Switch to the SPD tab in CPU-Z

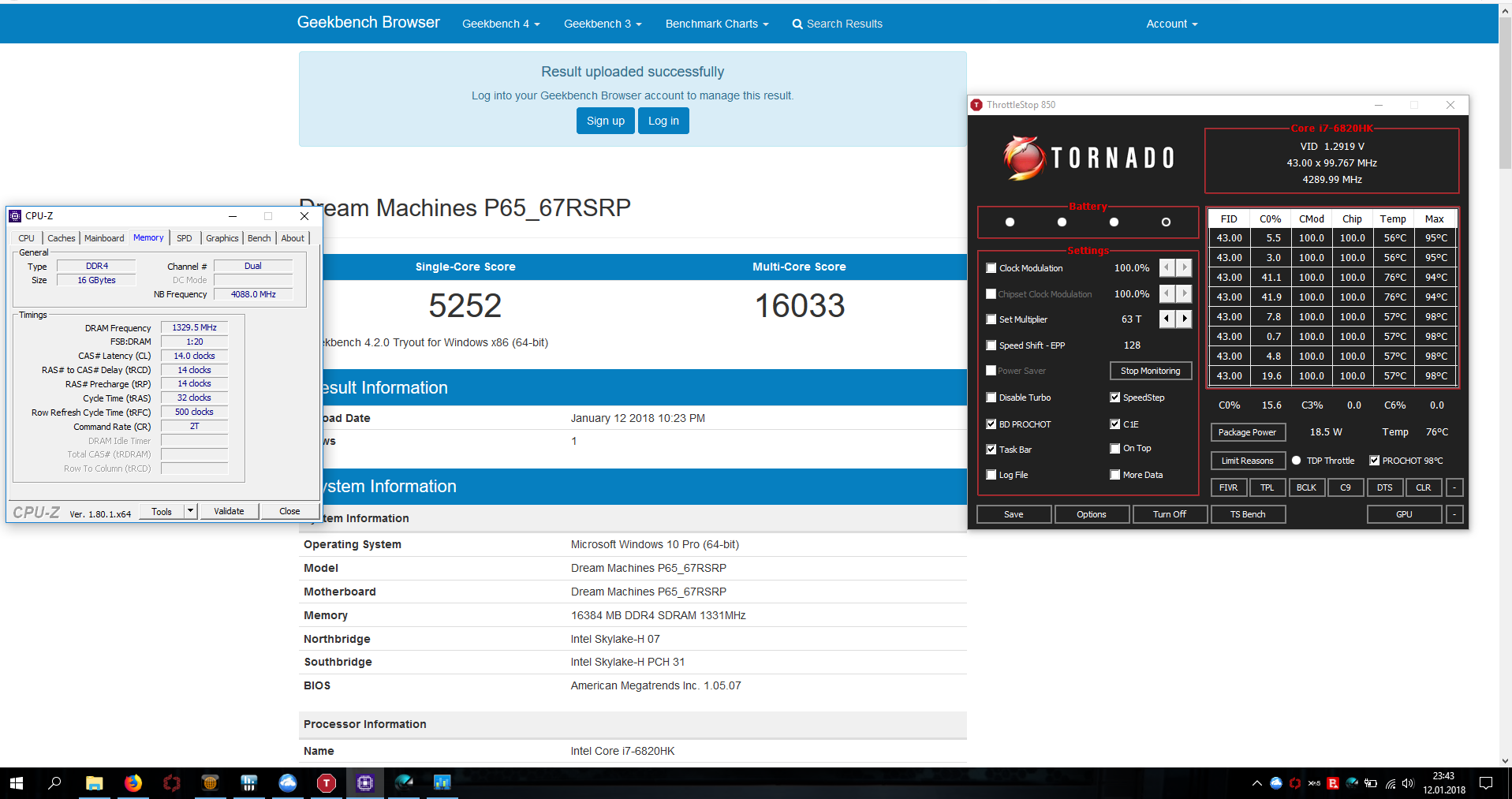point(185,238)
